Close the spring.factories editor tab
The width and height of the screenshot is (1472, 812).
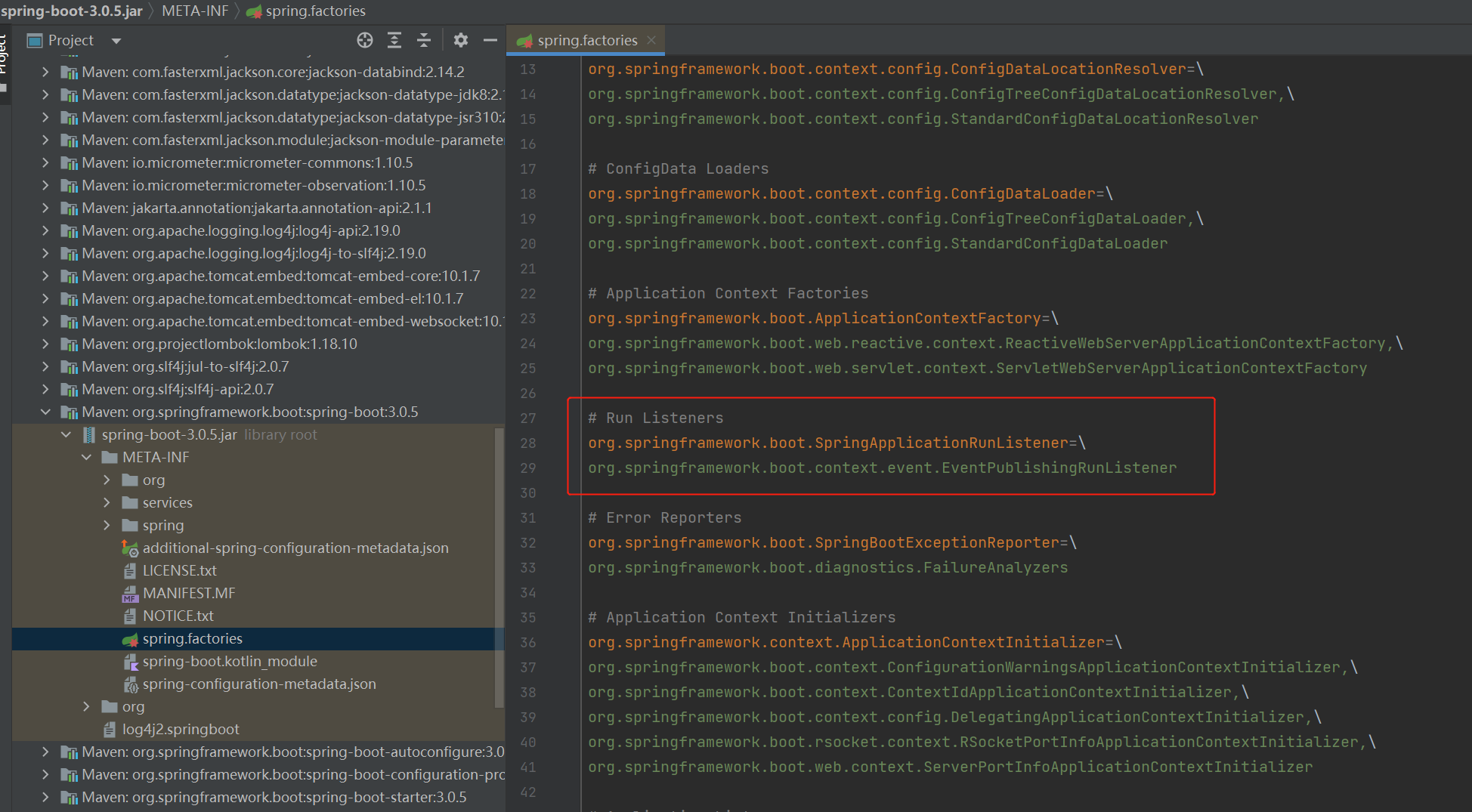pos(651,40)
